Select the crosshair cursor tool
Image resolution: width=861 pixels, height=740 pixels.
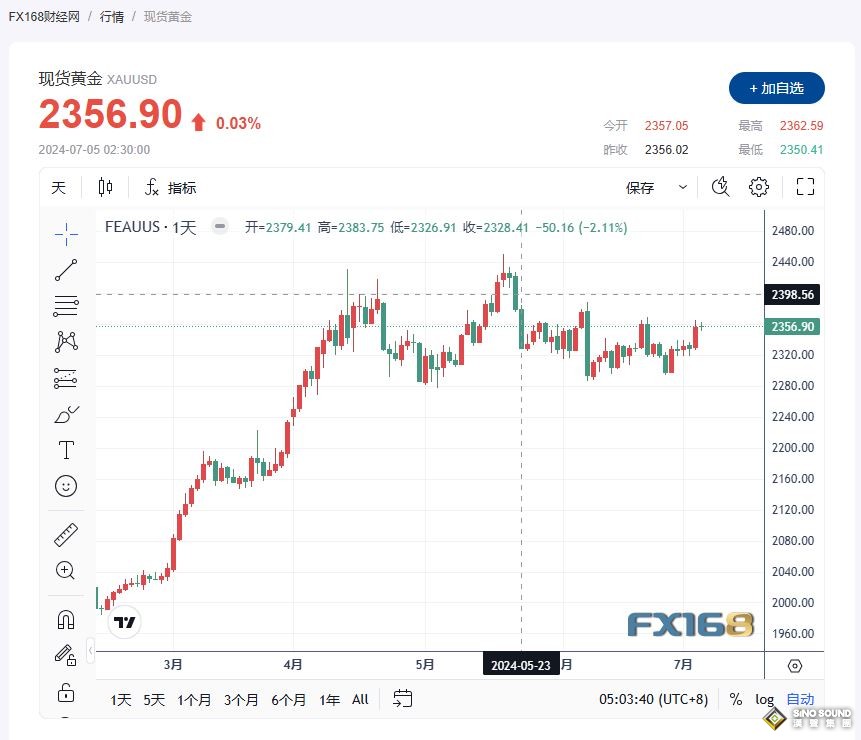point(66,234)
